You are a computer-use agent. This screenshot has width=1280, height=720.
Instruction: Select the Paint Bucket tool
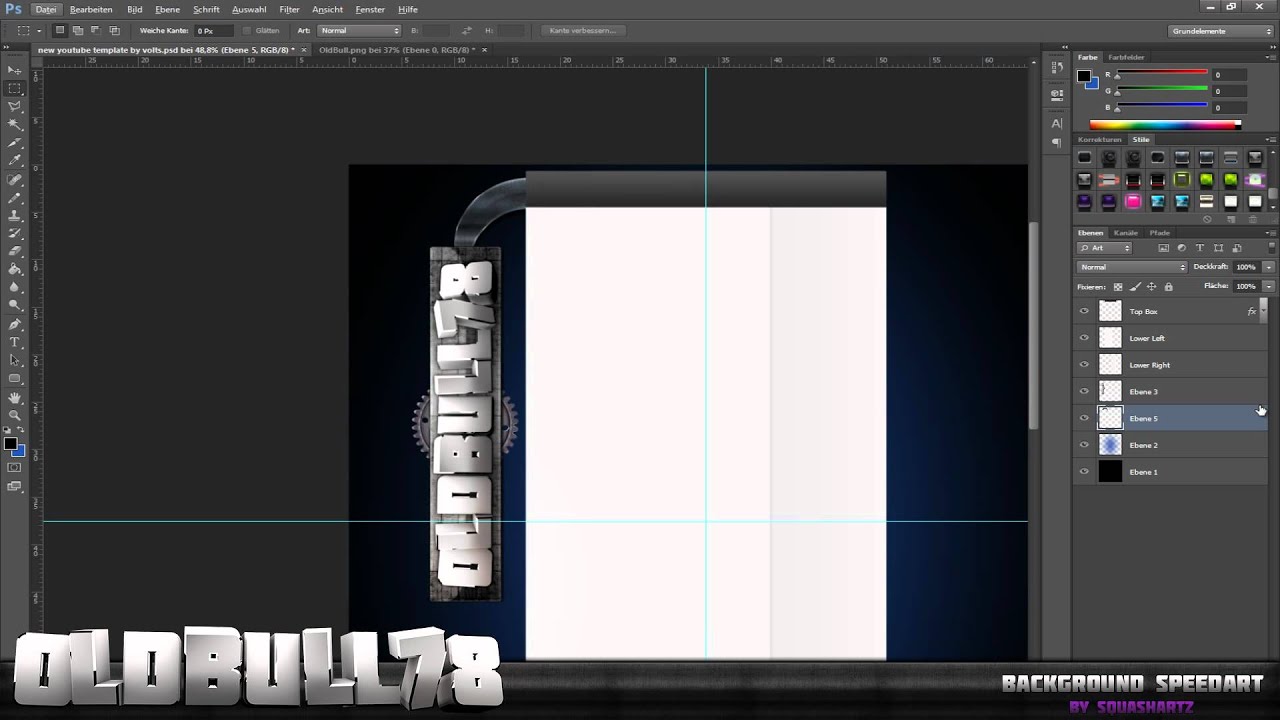(15, 269)
